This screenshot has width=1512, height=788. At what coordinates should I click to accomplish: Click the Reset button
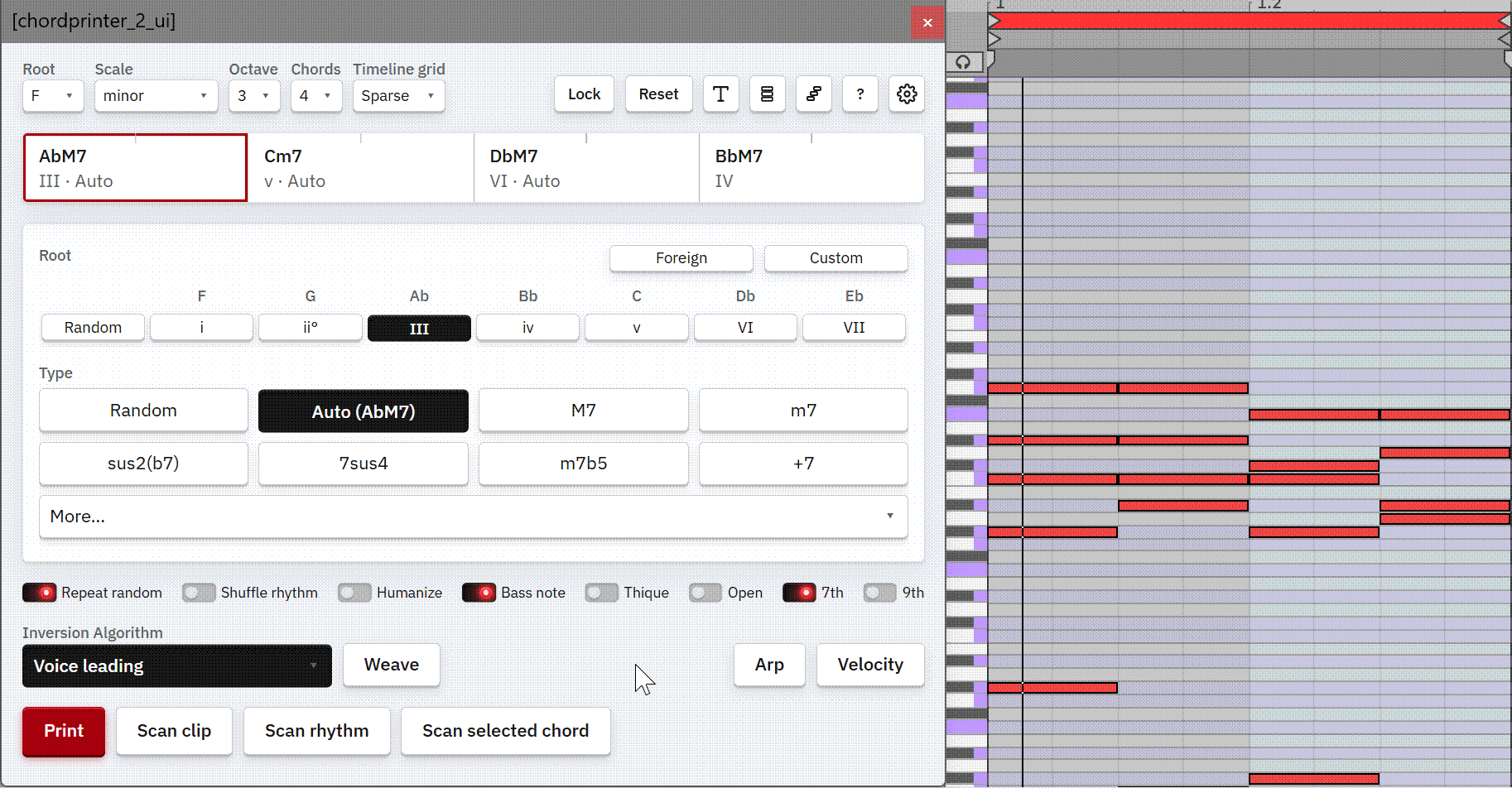tap(658, 94)
